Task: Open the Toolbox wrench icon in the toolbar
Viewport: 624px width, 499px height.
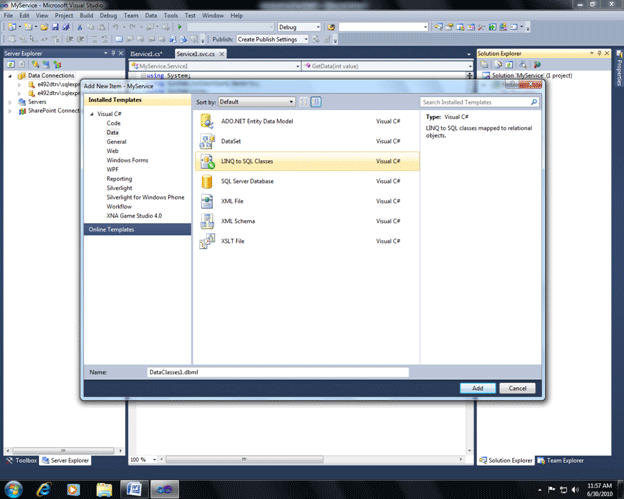Action: point(482,27)
